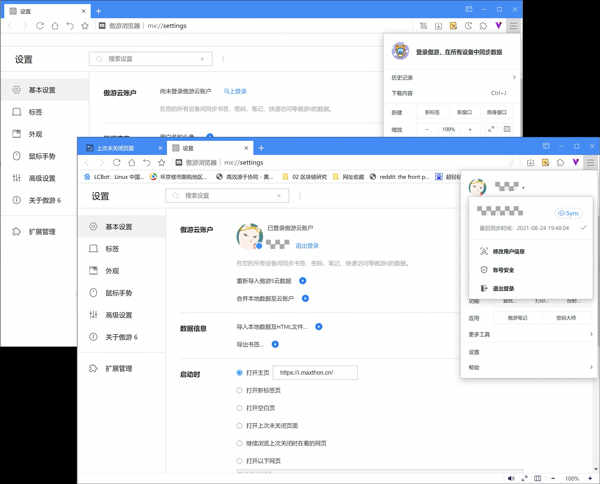Open new tab plus in front window
This screenshot has width=600, height=484.
[261, 148]
